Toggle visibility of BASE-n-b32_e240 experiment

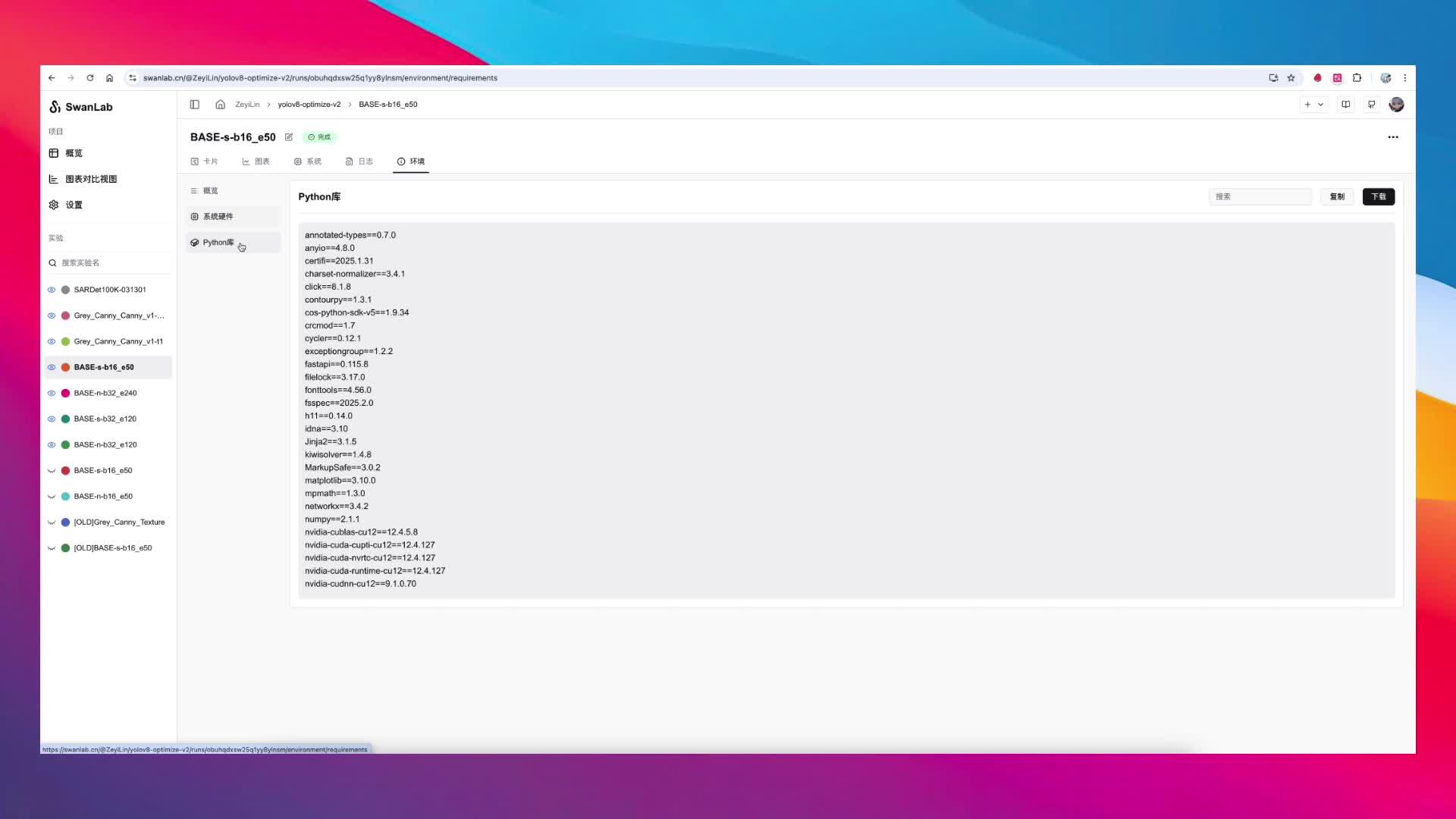tap(52, 393)
